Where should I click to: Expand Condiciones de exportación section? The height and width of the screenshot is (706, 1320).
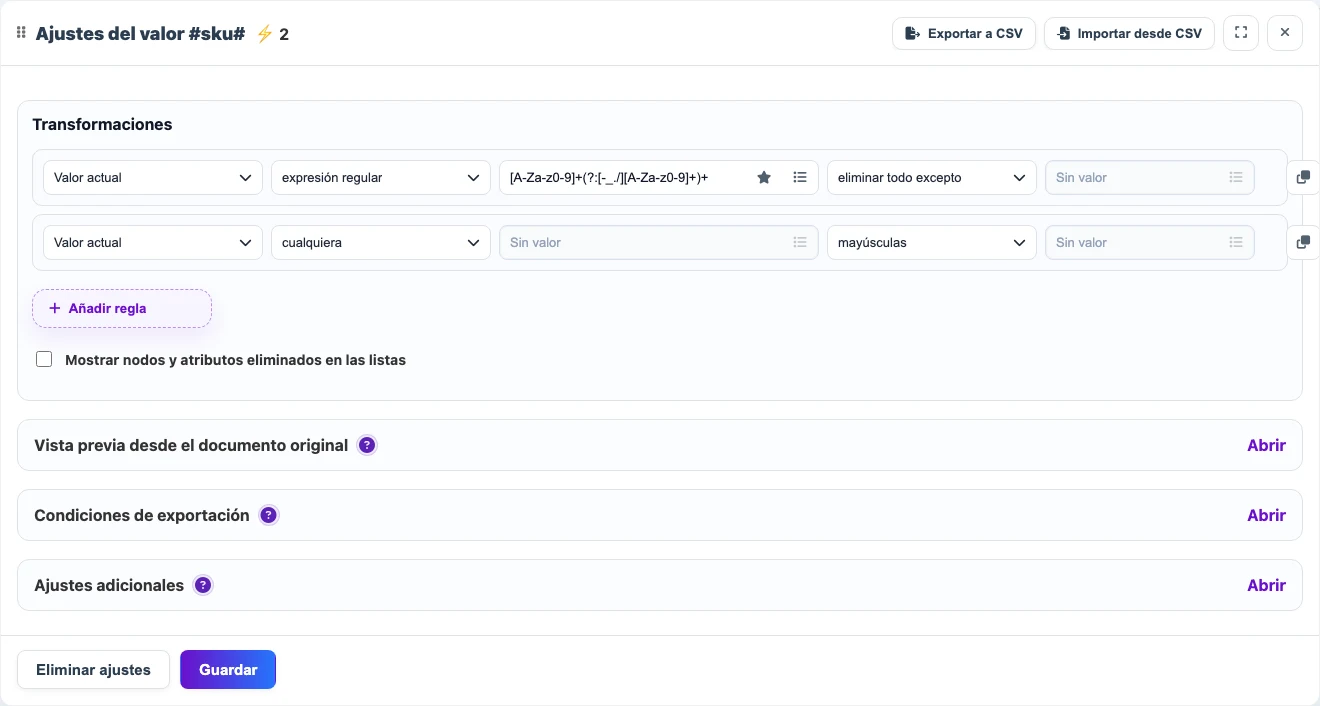1266,515
